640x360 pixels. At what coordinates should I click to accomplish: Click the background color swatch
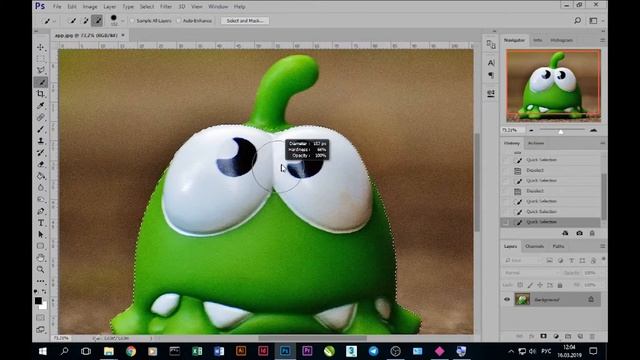[44, 306]
